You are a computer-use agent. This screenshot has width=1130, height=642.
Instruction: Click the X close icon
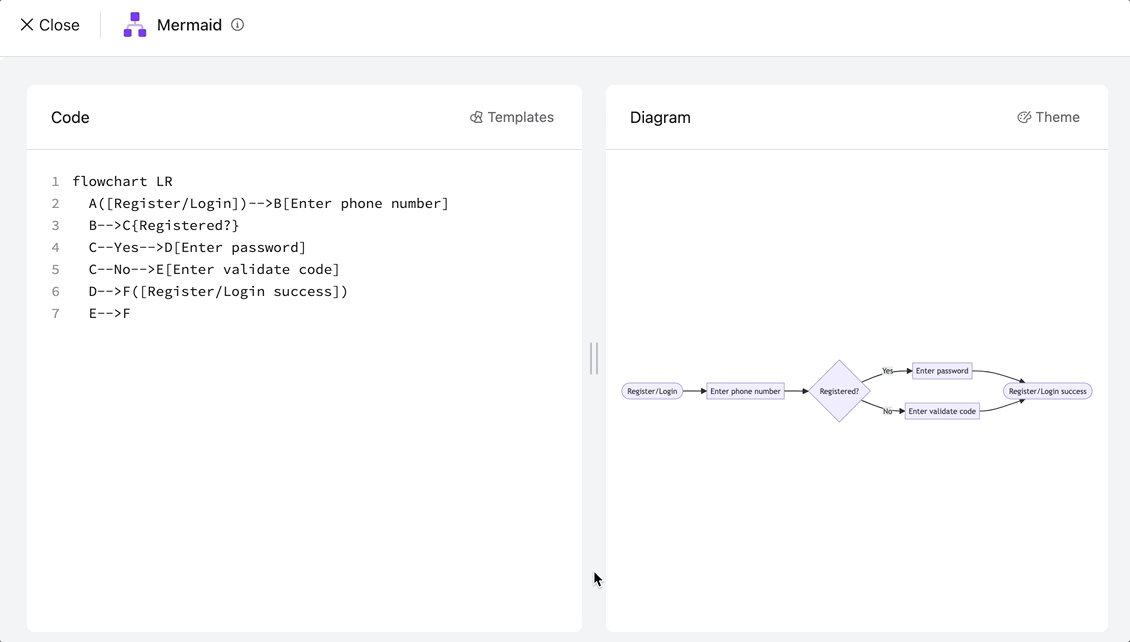click(27, 25)
